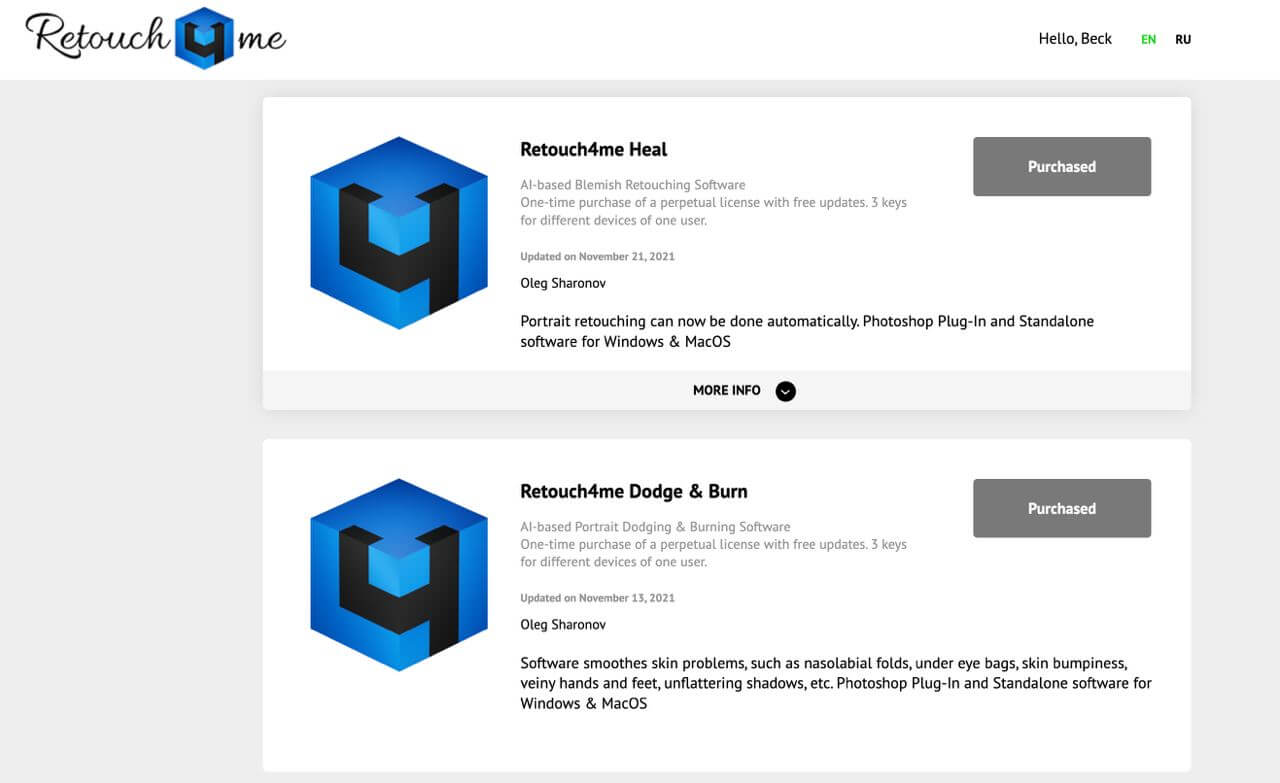The image size is (1280, 783).
Task: Select author Oleg Sharonov on Heal card
Action: 563,283
